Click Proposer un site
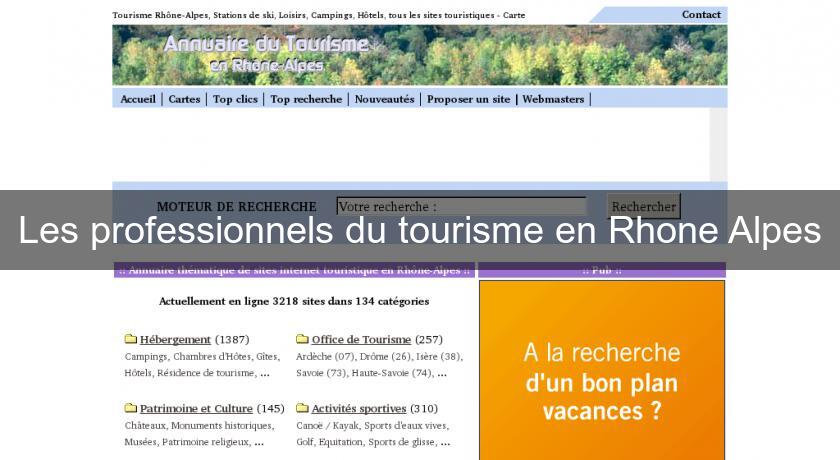Viewport: 840px width, 460px height. (468, 99)
